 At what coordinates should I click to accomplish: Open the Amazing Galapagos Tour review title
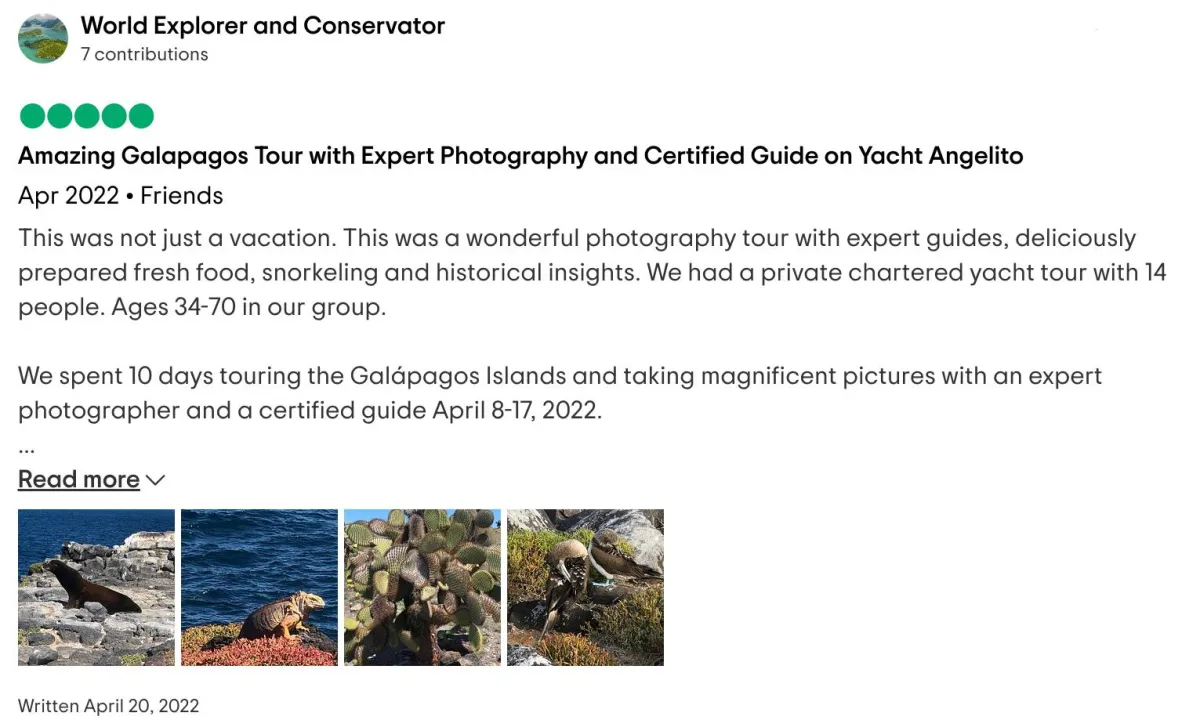[520, 156]
